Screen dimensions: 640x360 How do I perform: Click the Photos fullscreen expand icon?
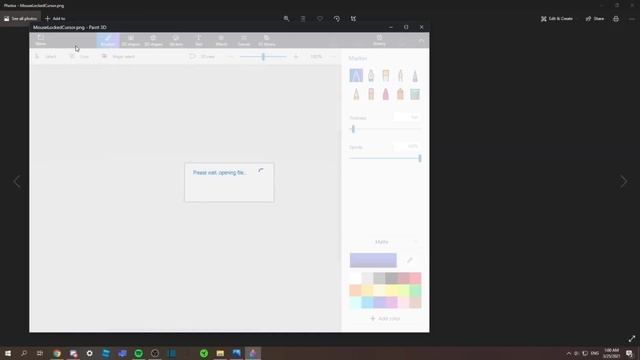pyautogui.click(x=632, y=338)
